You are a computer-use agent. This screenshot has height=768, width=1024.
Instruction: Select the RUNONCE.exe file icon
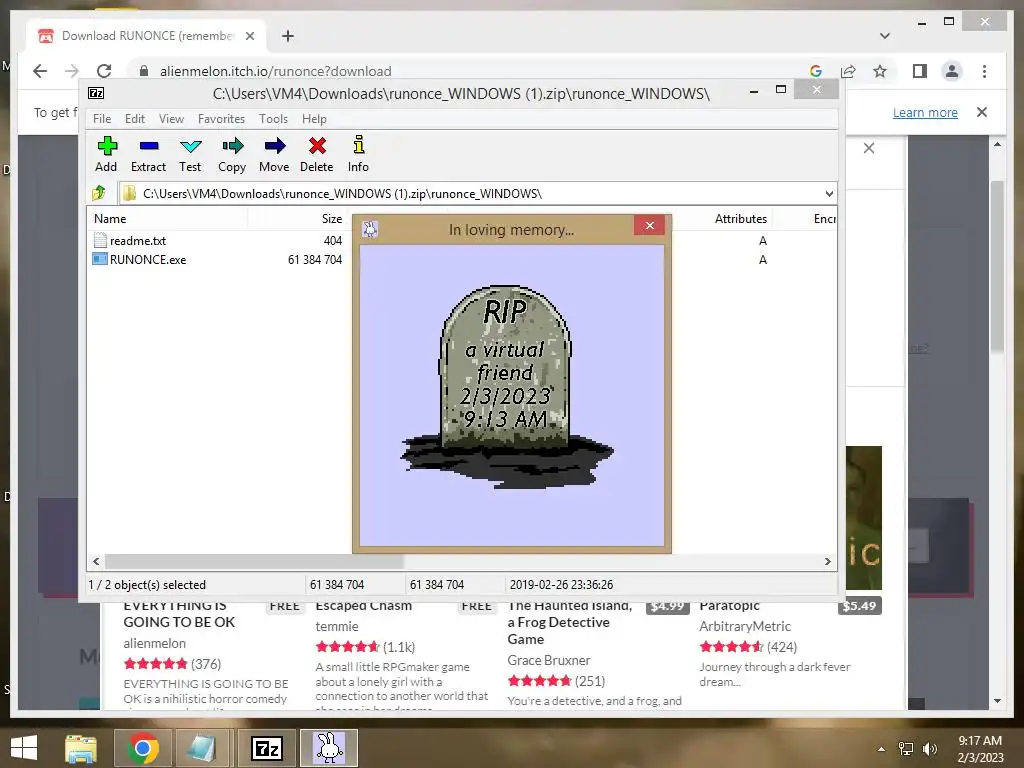[x=99, y=259]
